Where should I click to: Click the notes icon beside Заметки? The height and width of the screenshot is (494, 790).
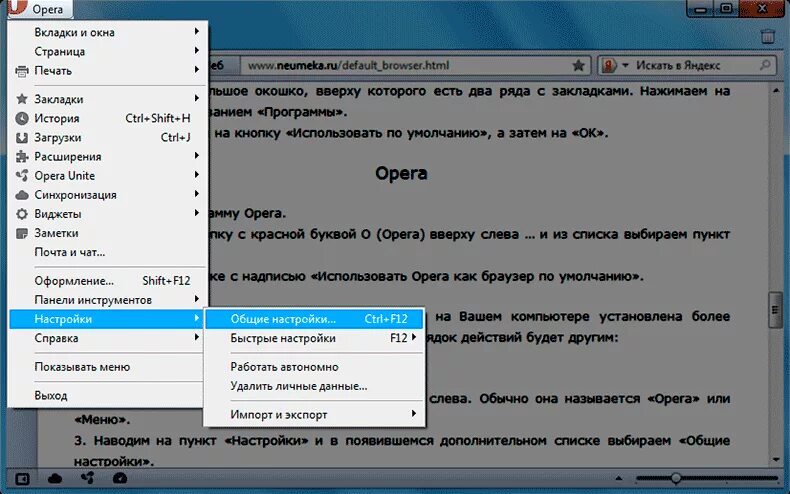click(22, 233)
